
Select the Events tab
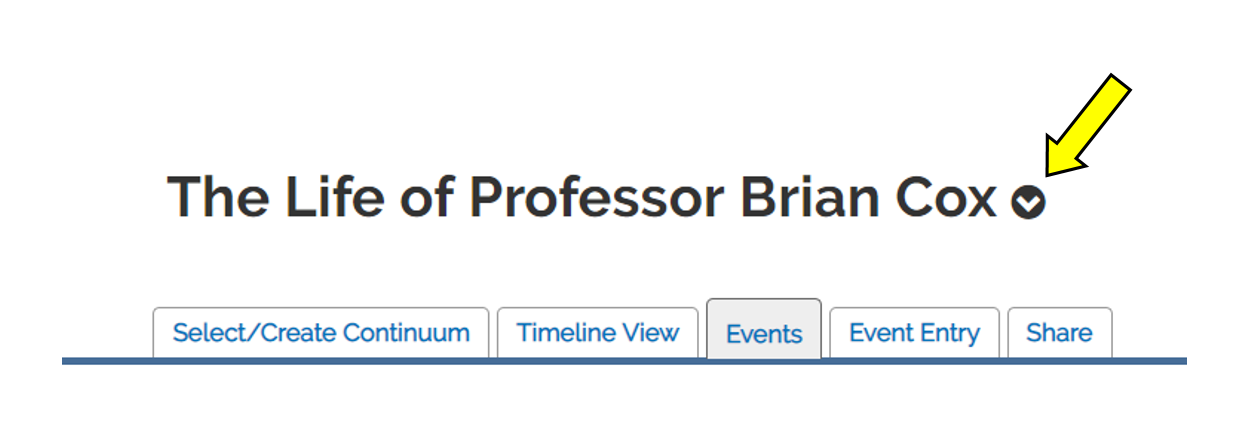764,334
